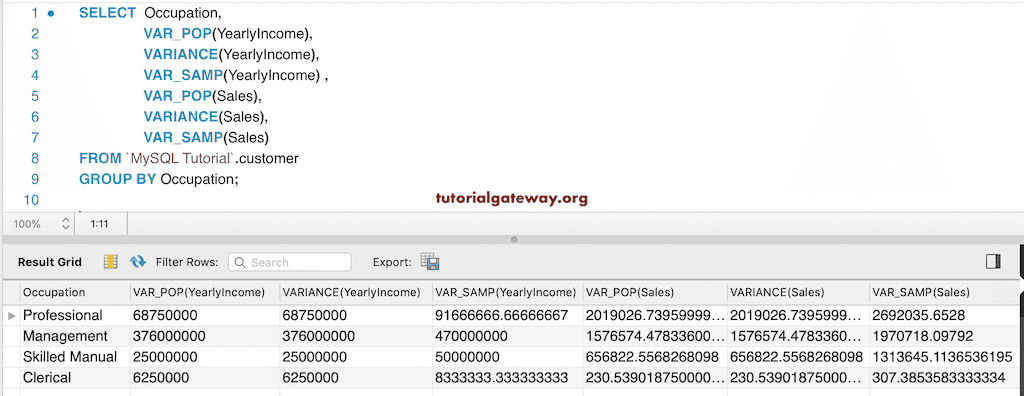
Task: Select the Professional occupation cell
Action: click(x=75, y=316)
